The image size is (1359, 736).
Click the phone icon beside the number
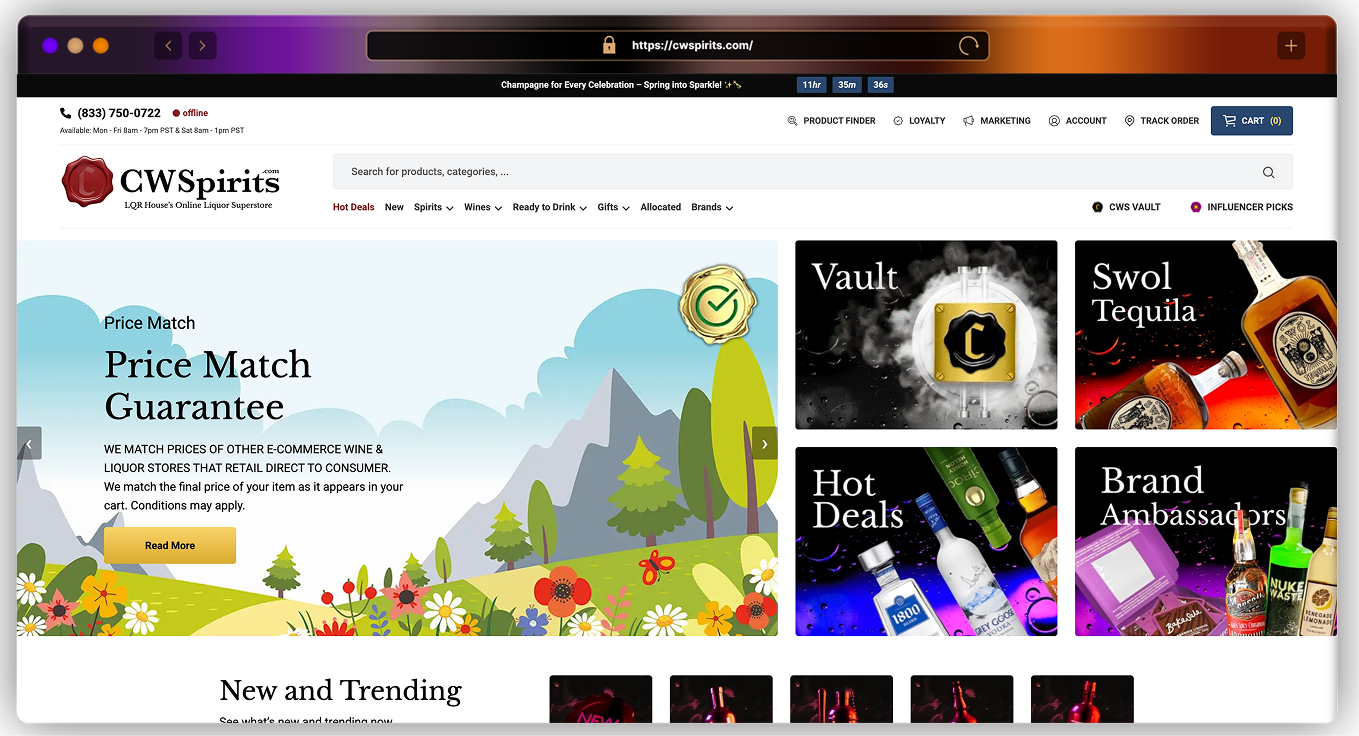pos(66,113)
